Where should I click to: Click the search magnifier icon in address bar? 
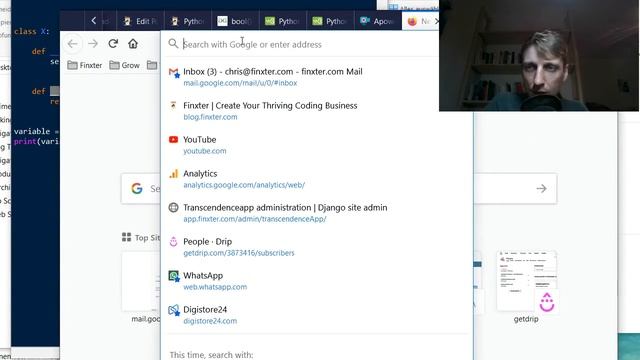pos(173,44)
